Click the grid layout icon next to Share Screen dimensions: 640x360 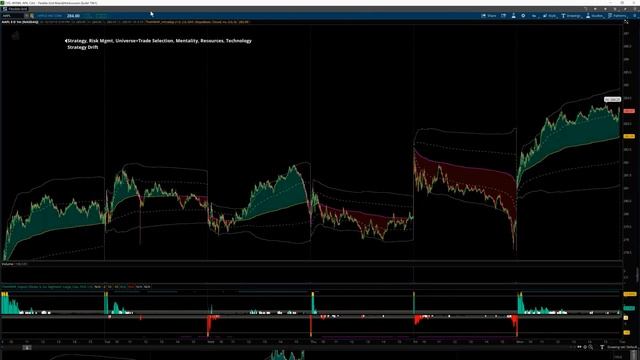(x=504, y=16)
